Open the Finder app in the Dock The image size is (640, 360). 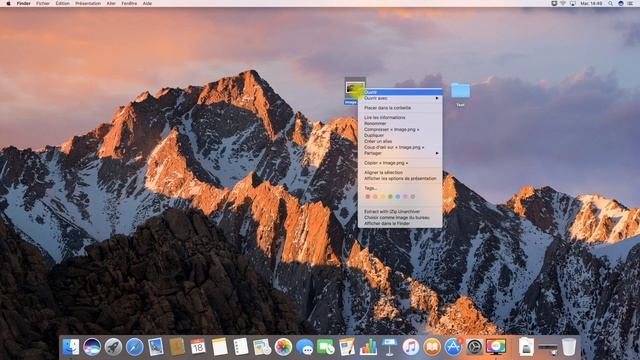point(71,347)
